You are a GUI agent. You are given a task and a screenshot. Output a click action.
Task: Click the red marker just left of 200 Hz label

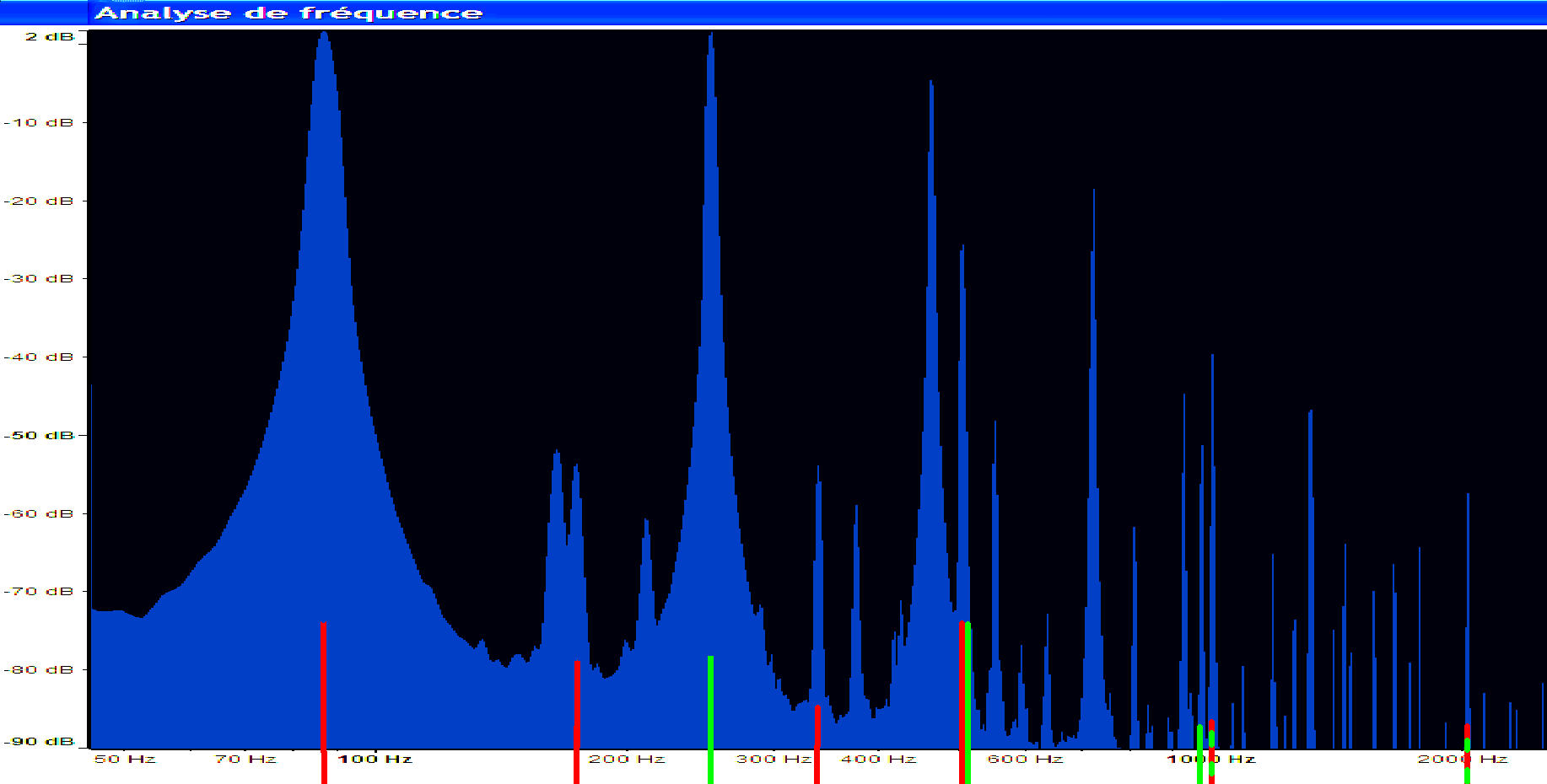[577, 722]
